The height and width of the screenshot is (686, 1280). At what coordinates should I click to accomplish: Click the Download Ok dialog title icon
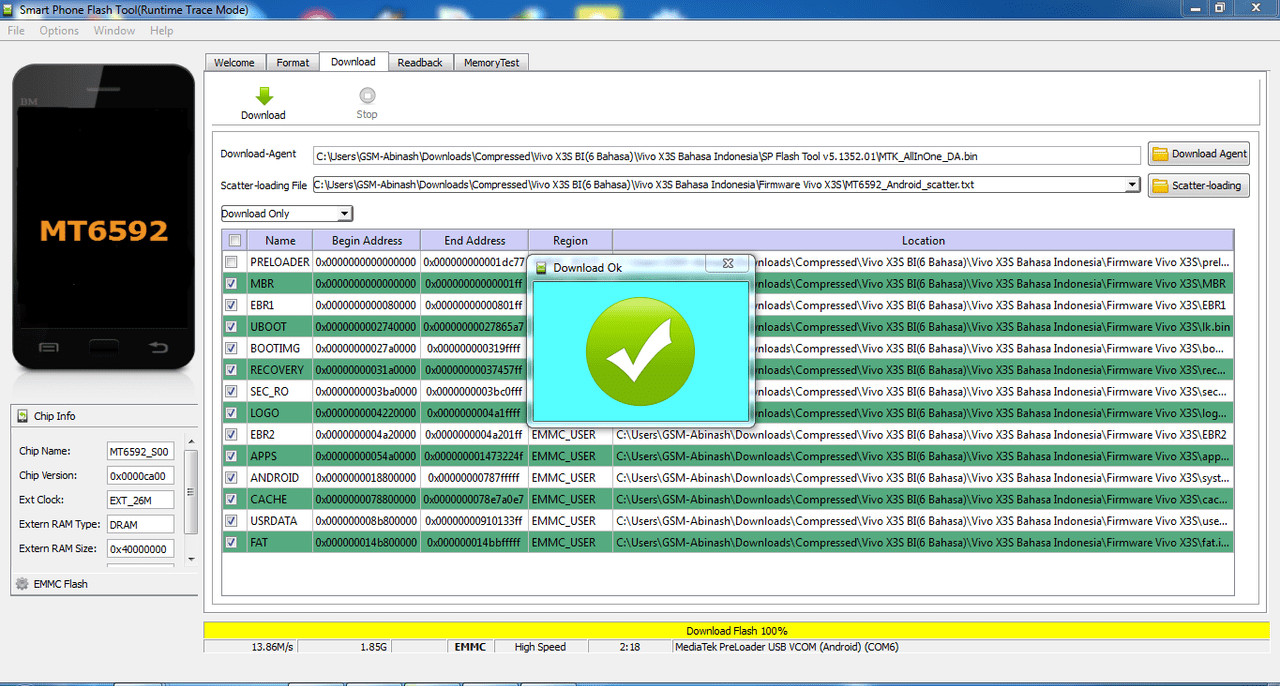tap(541, 268)
